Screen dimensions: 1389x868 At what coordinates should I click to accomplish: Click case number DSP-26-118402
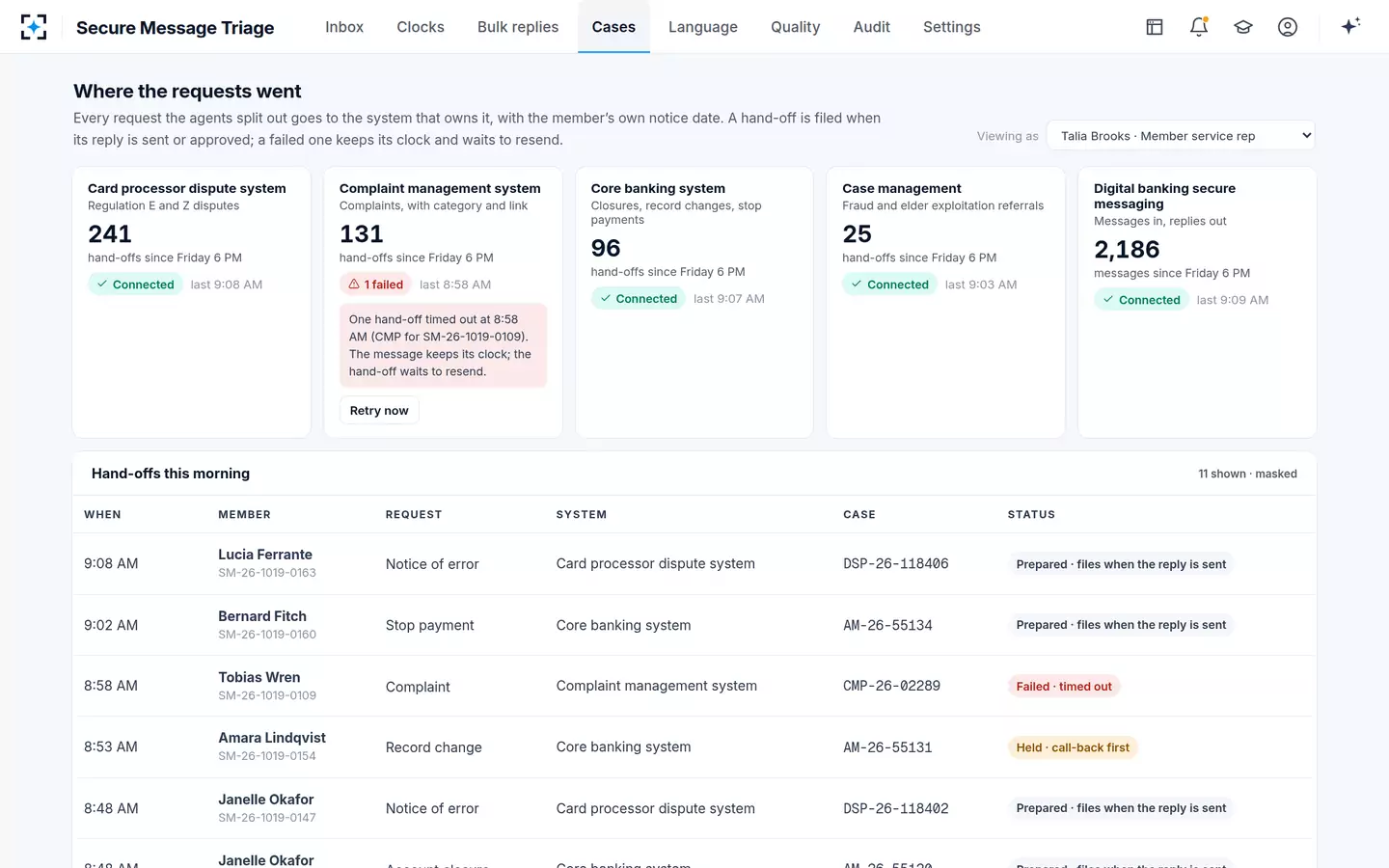tap(896, 808)
